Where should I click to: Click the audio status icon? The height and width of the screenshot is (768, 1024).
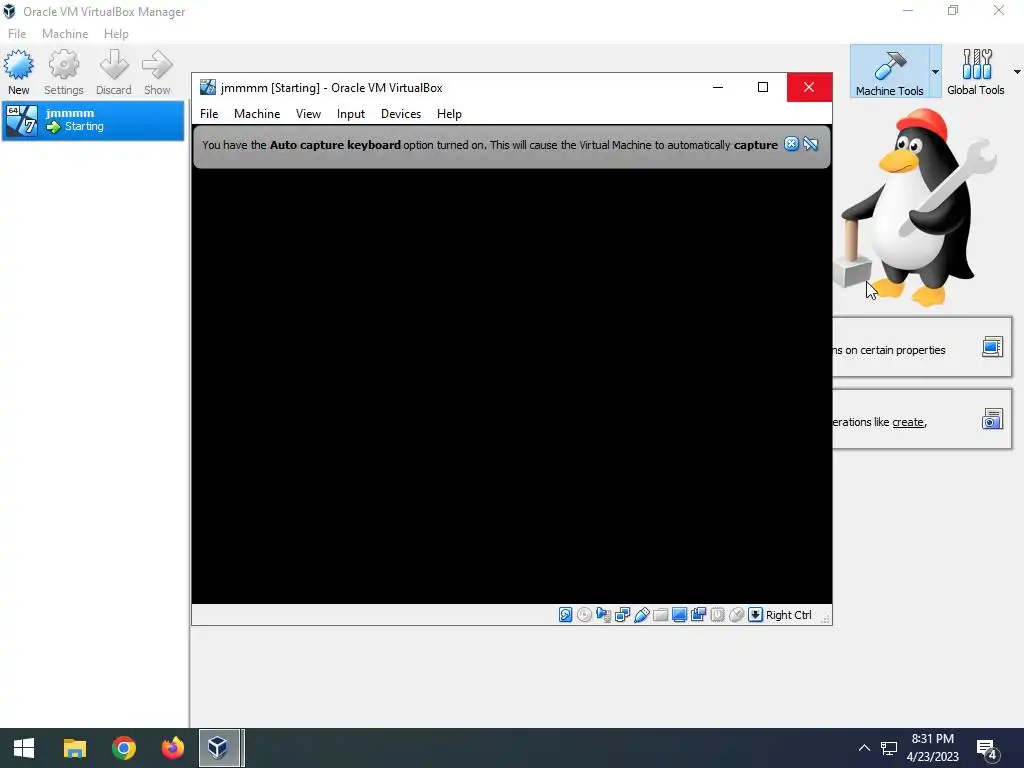603,615
